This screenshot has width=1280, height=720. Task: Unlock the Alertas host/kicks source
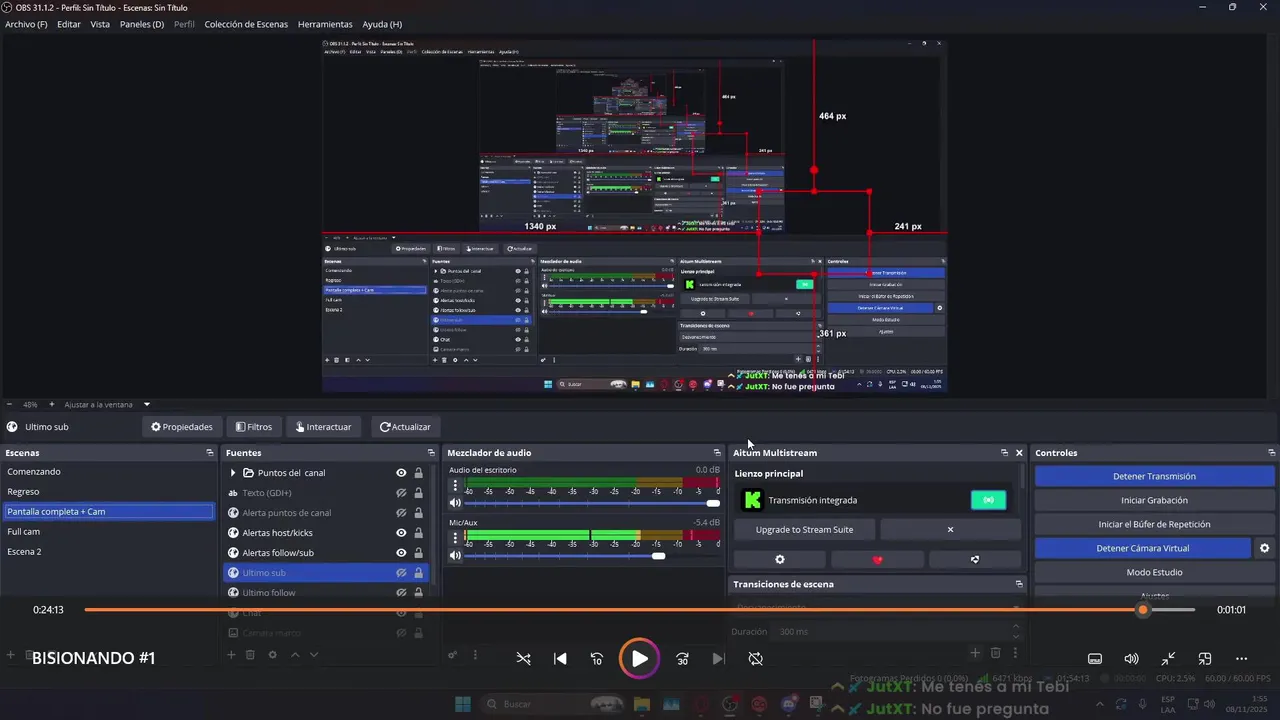pyautogui.click(x=418, y=533)
